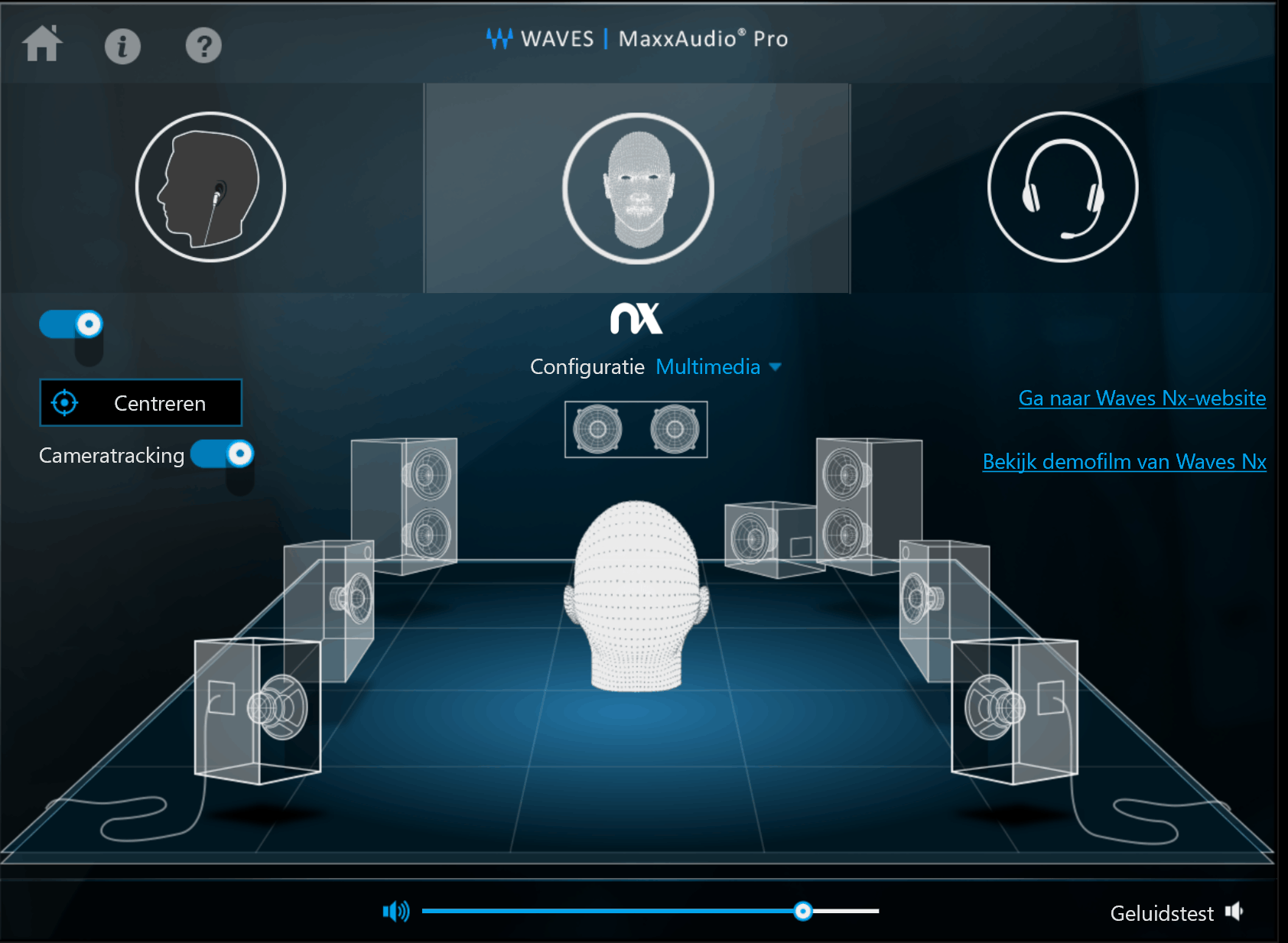
Task: Click the volume slider handle
Action: [802, 911]
